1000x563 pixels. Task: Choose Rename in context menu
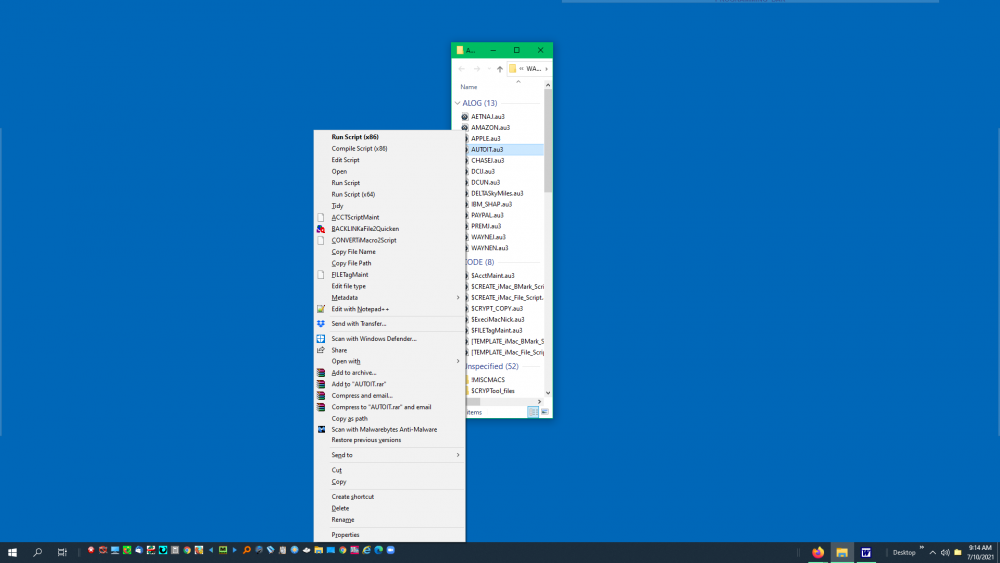pyautogui.click(x=389, y=519)
